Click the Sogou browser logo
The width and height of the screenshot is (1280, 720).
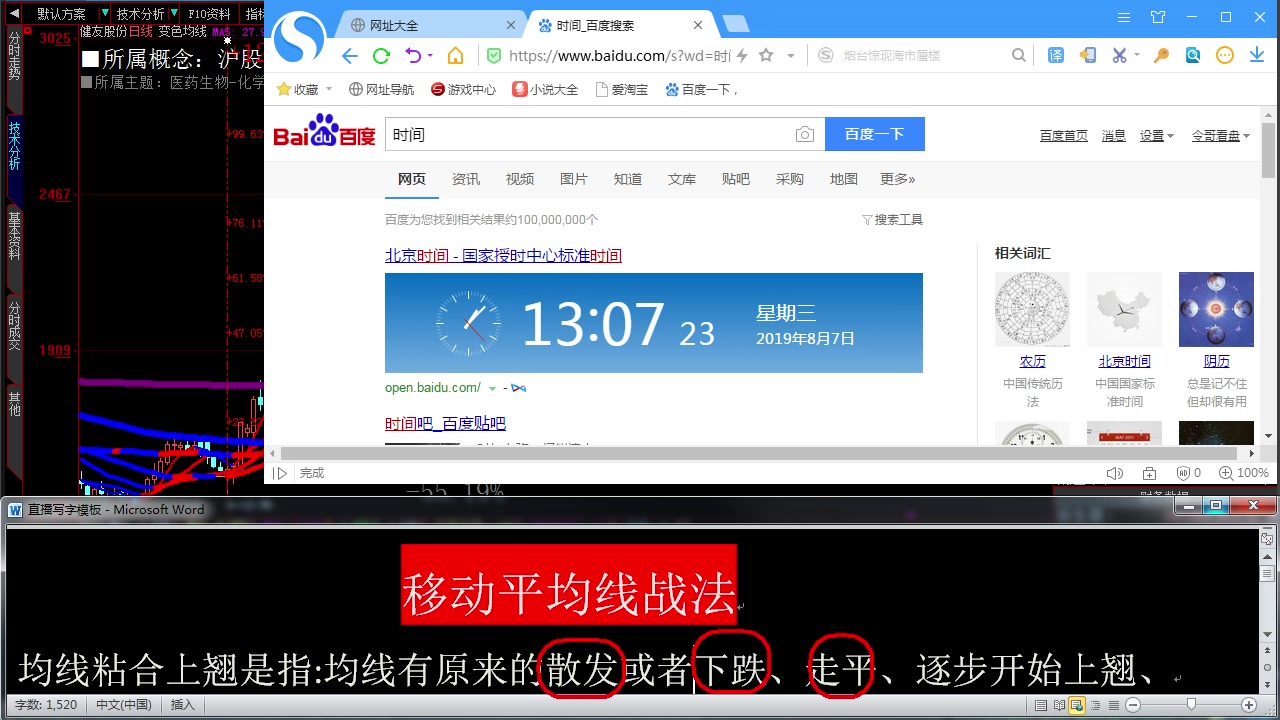click(300, 38)
